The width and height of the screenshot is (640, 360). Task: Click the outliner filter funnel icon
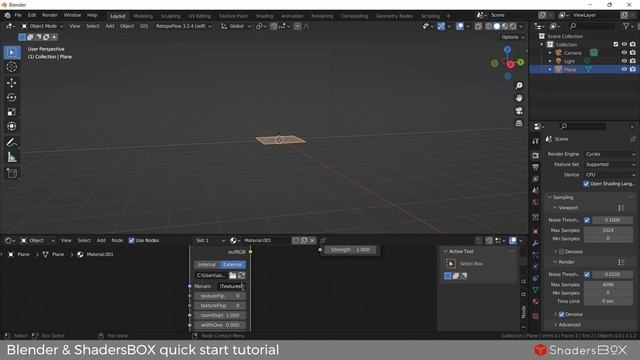pyautogui.click(x=626, y=26)
